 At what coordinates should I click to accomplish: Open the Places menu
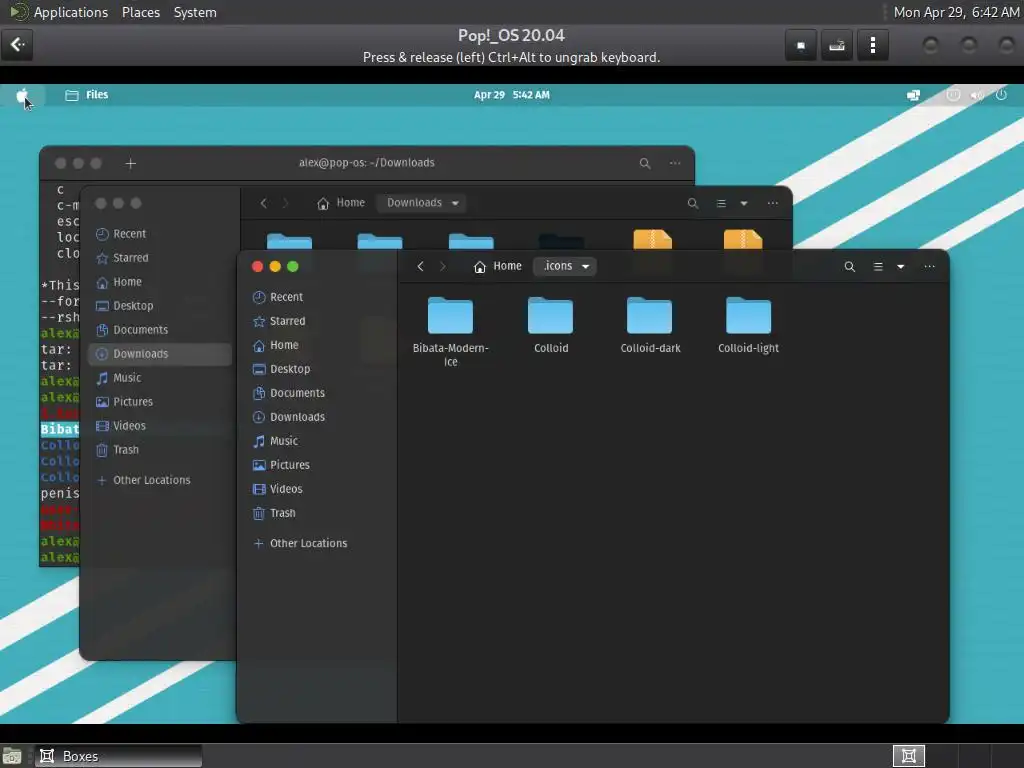(140, 12)
